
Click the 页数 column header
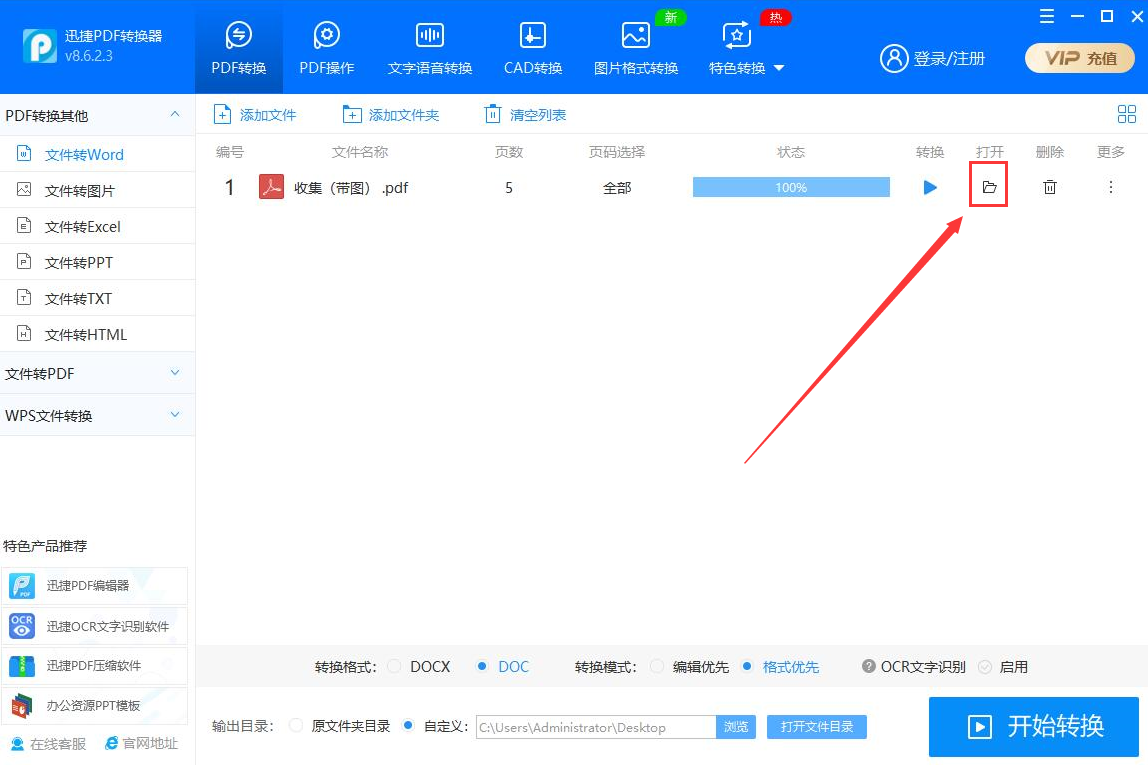coord(509,152)
